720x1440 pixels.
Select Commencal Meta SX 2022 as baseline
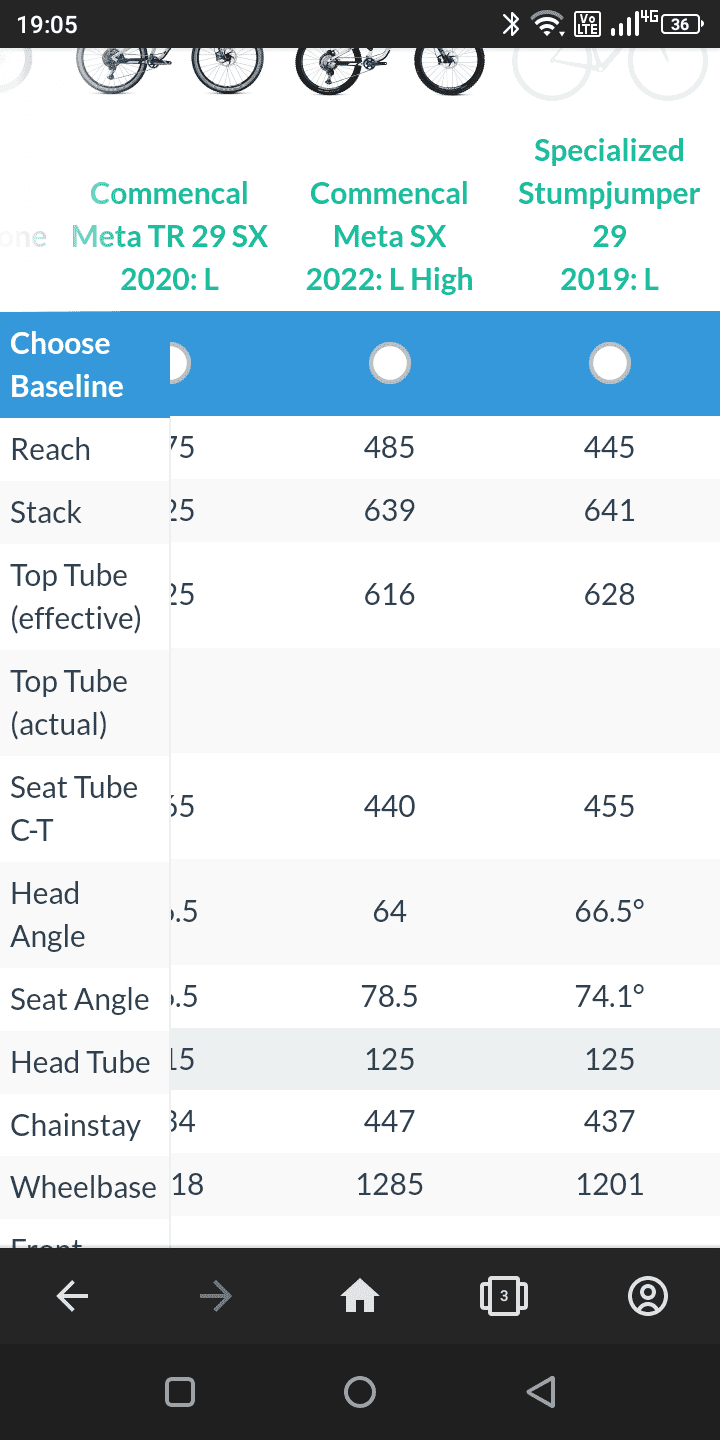coord(390,364)
